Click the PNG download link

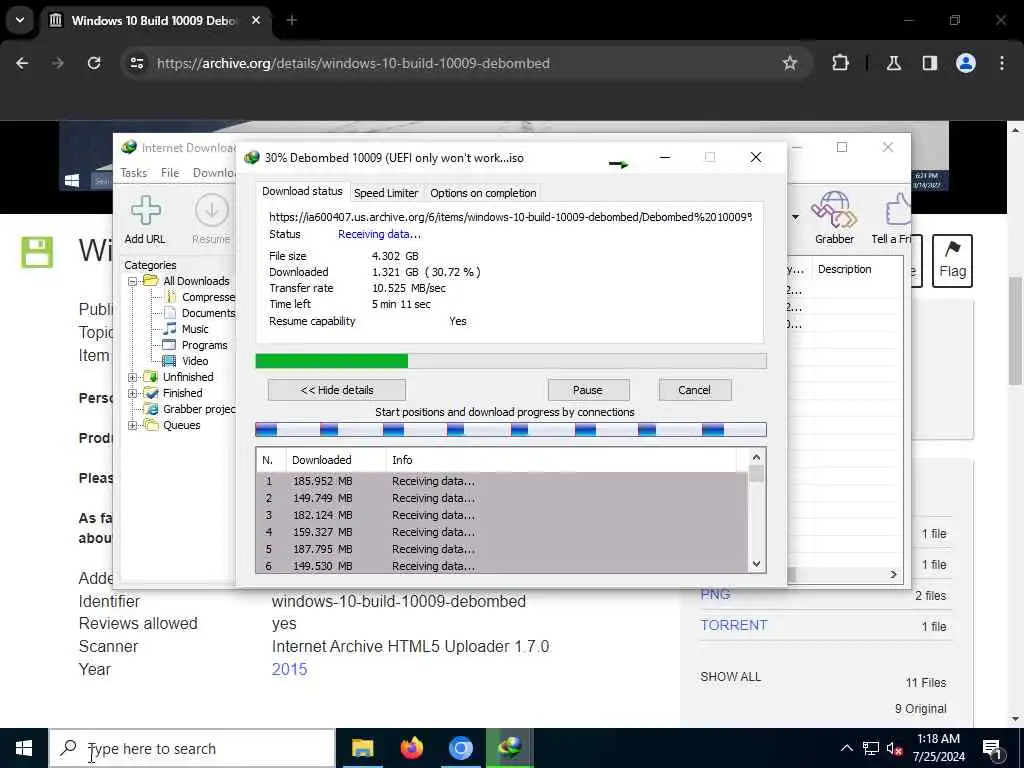point(715,594)
